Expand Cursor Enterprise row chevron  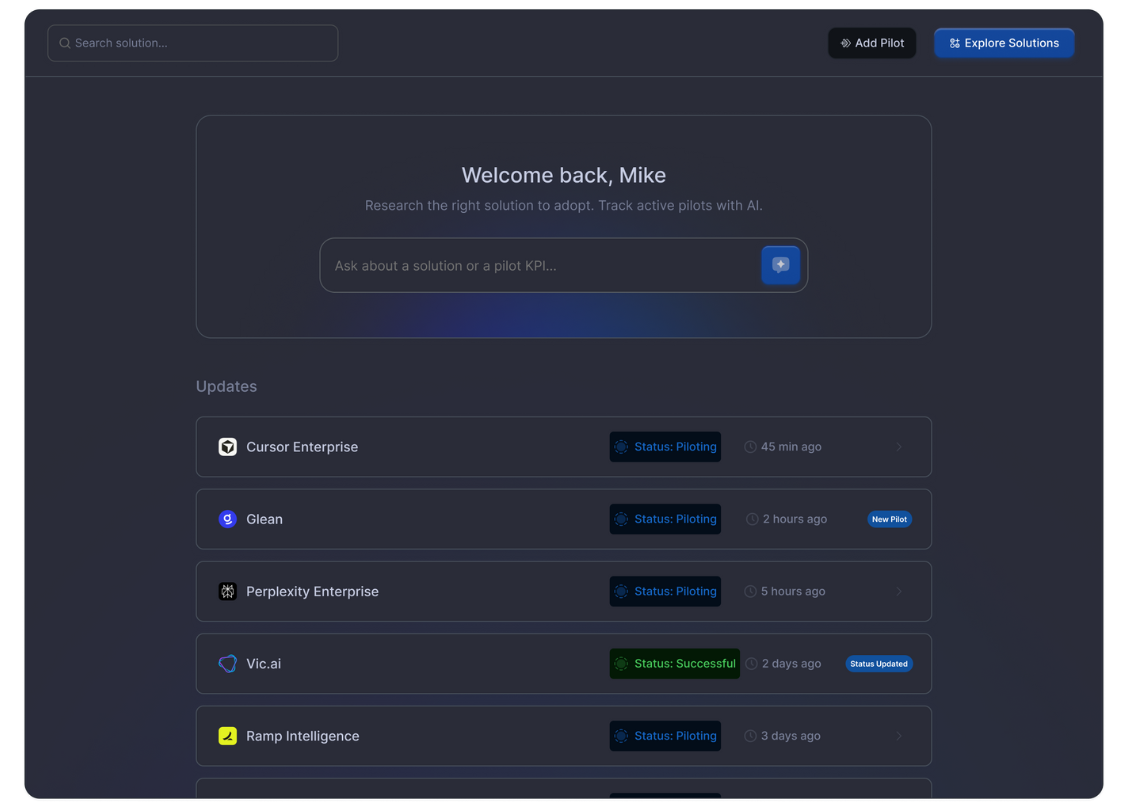click(899, 447)
